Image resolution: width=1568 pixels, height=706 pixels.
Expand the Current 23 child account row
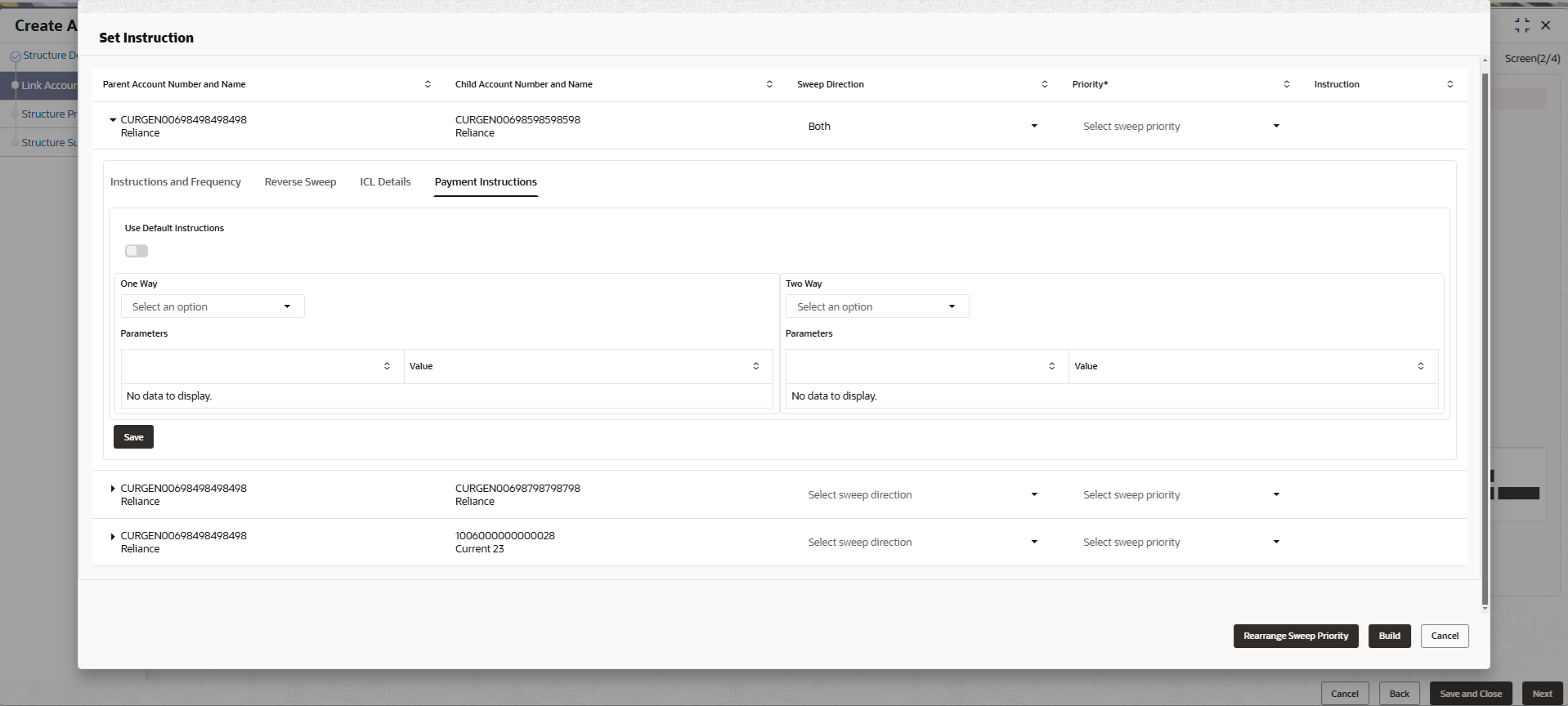(x=113, y=536)
